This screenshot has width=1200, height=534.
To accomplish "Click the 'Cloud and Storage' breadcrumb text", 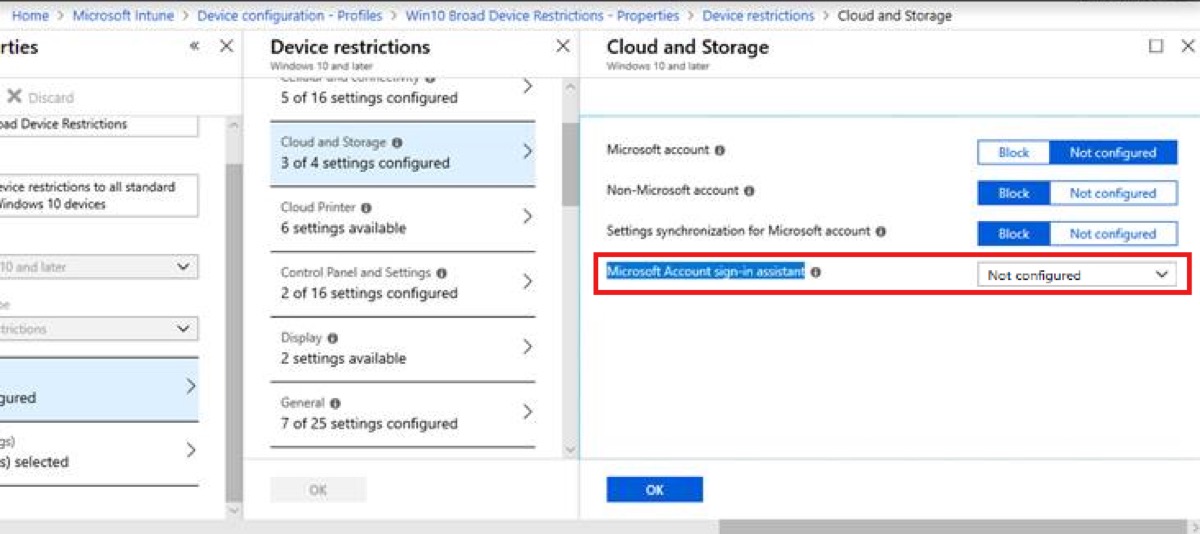I will click(x=894, y=16).
